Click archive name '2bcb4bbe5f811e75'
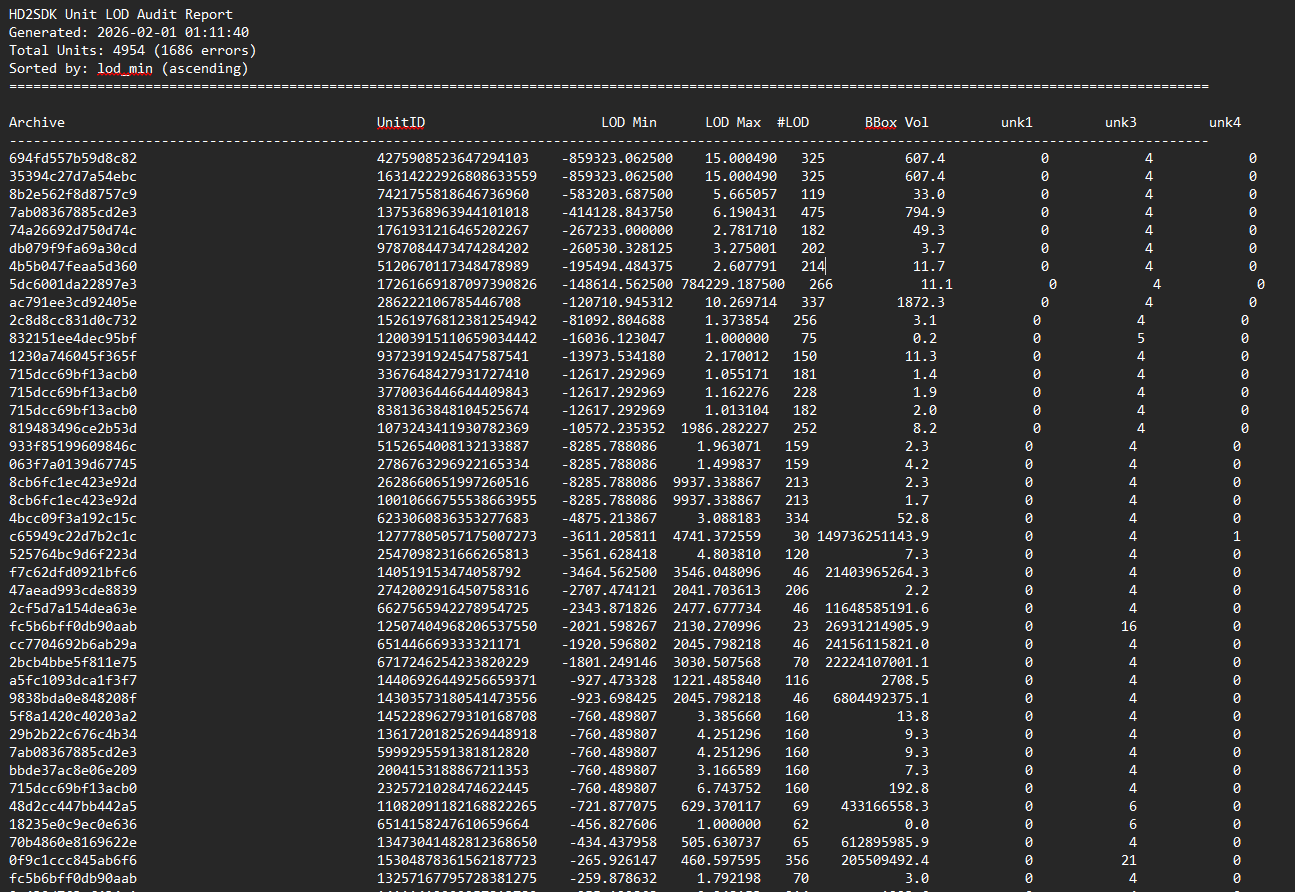The height and width of the screenshot is (892, 1295). click(73, 663)
